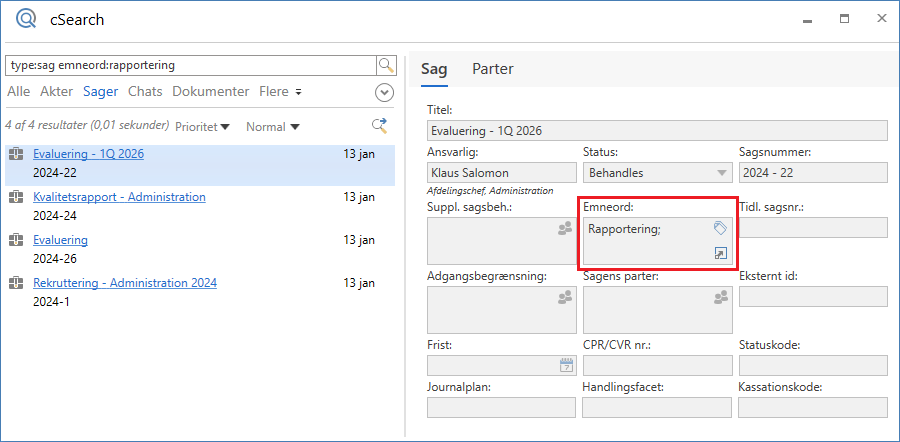Minimize the cSearch window

[x=808, y=20]
